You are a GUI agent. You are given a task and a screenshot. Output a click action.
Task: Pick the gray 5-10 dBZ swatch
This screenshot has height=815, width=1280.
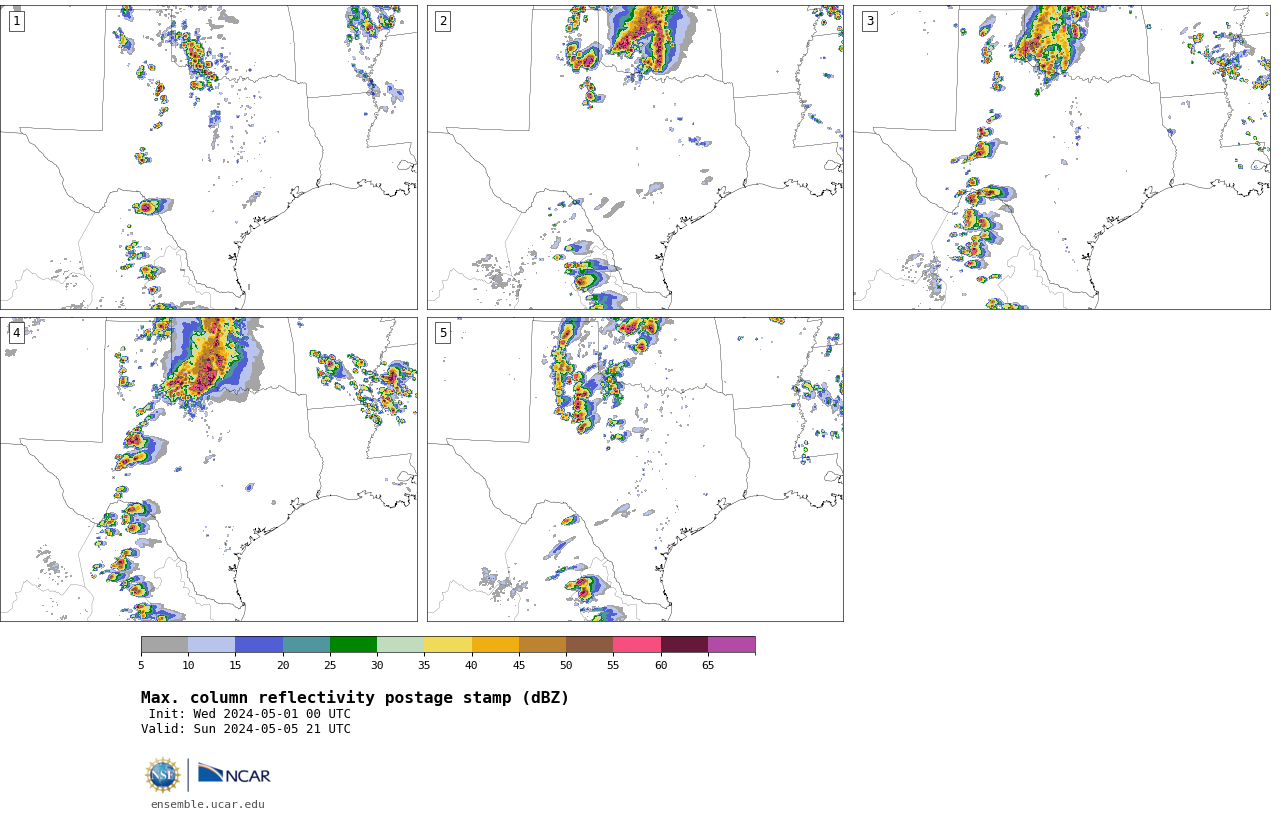[164, 645]
